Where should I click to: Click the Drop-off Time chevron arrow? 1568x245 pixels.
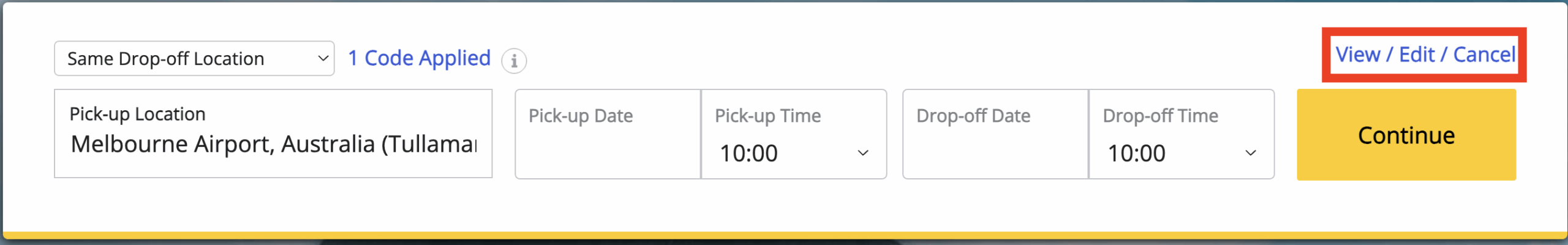pos(1251,153)
